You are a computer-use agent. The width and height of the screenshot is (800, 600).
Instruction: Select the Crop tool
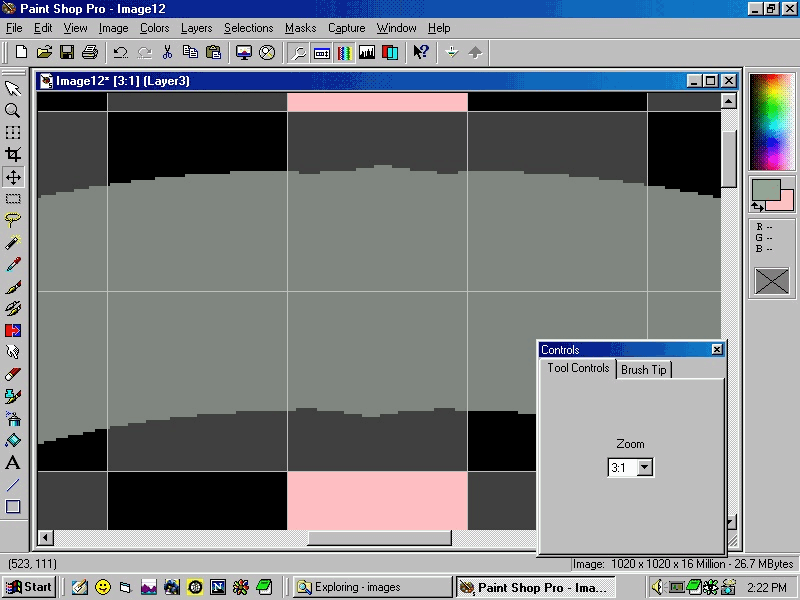[x=13, y=155]
